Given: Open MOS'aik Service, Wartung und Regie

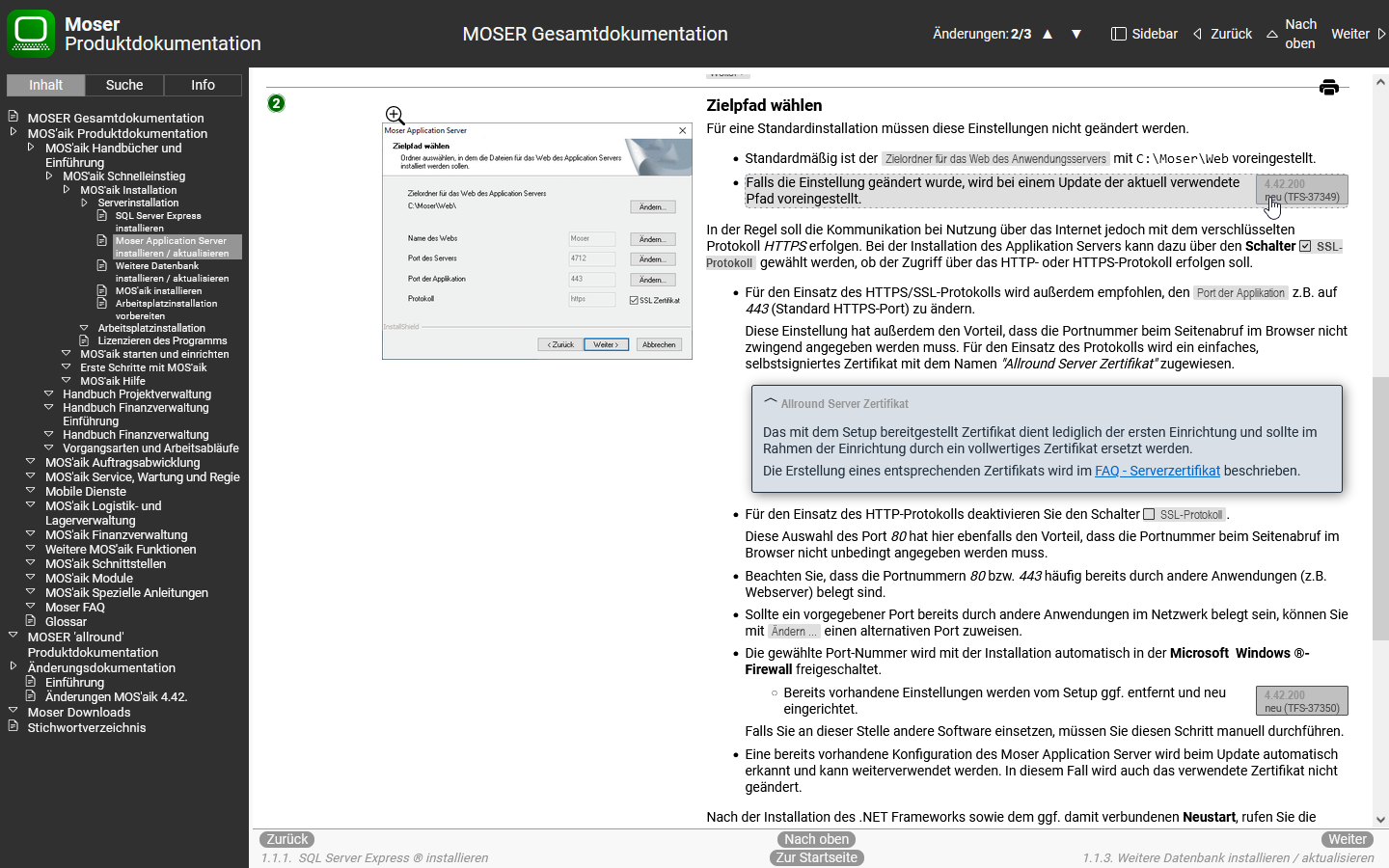Looking at the screenshot, I should tap(142, 477).
